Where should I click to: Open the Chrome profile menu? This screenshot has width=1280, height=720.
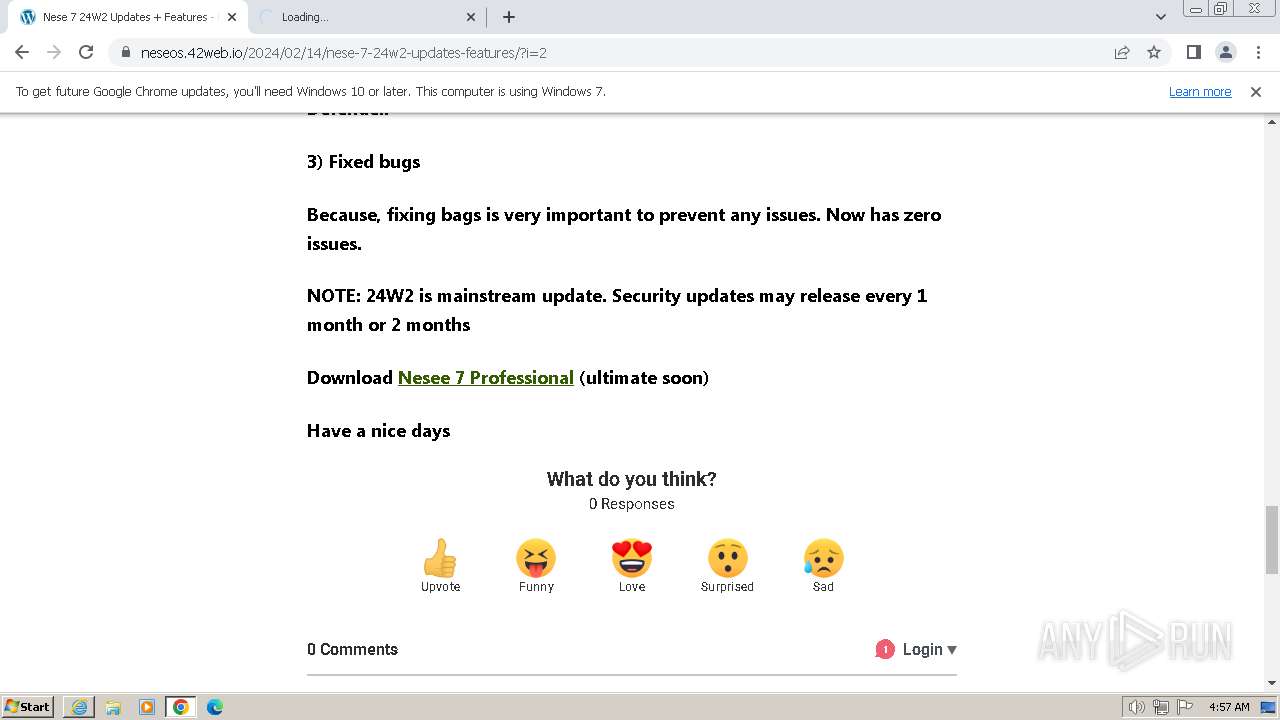1225,52
